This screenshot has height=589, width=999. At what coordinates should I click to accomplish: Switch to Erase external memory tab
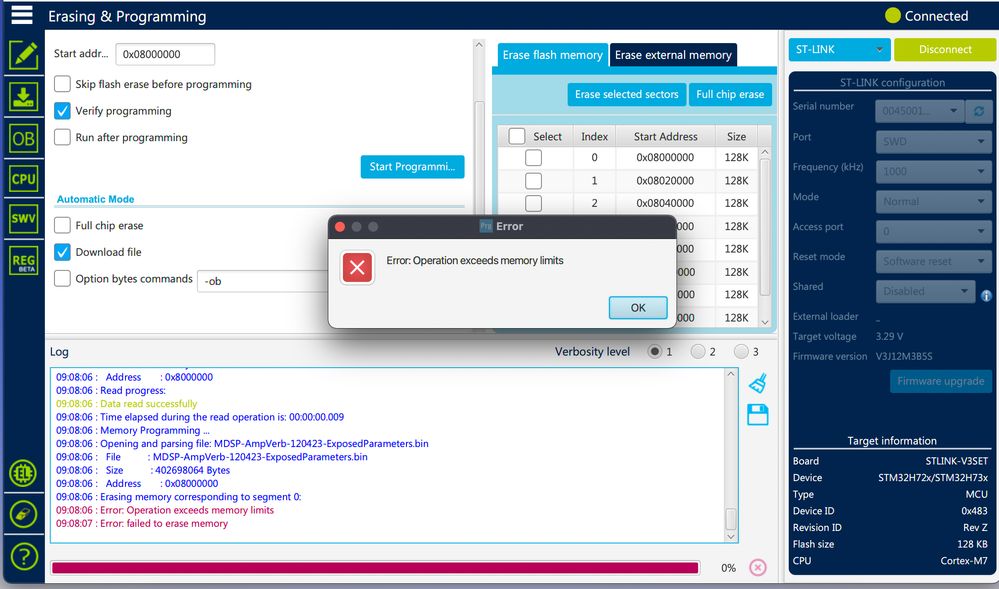coord(673,55)
